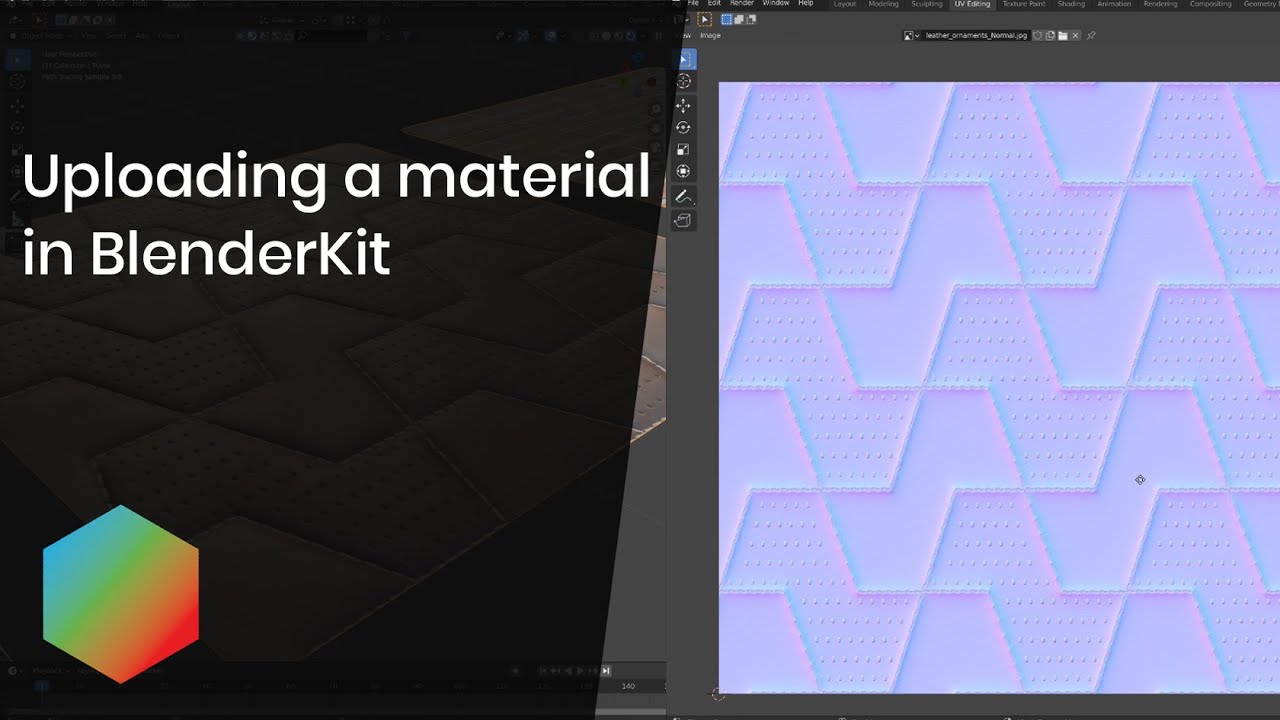Click jump to end playback button
This screenshot has height=720, width=1280.
[x=605, y=671]
